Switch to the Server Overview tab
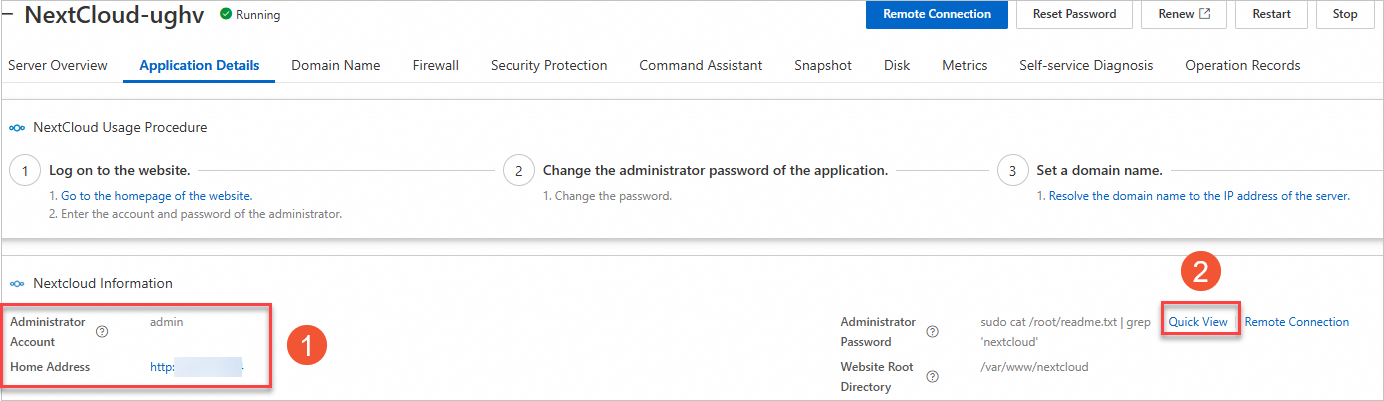 pos(58,65)
